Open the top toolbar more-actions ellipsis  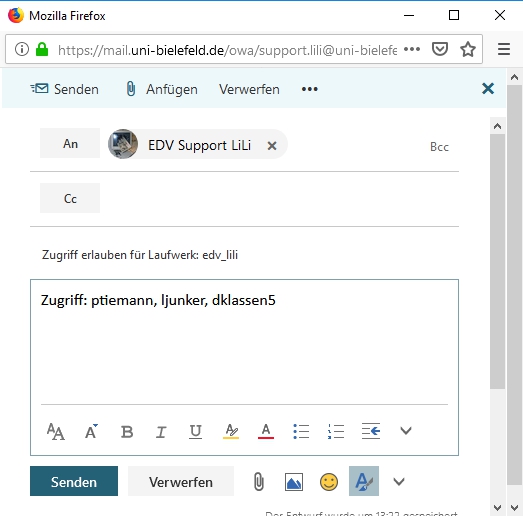click(x=310, y=89)
